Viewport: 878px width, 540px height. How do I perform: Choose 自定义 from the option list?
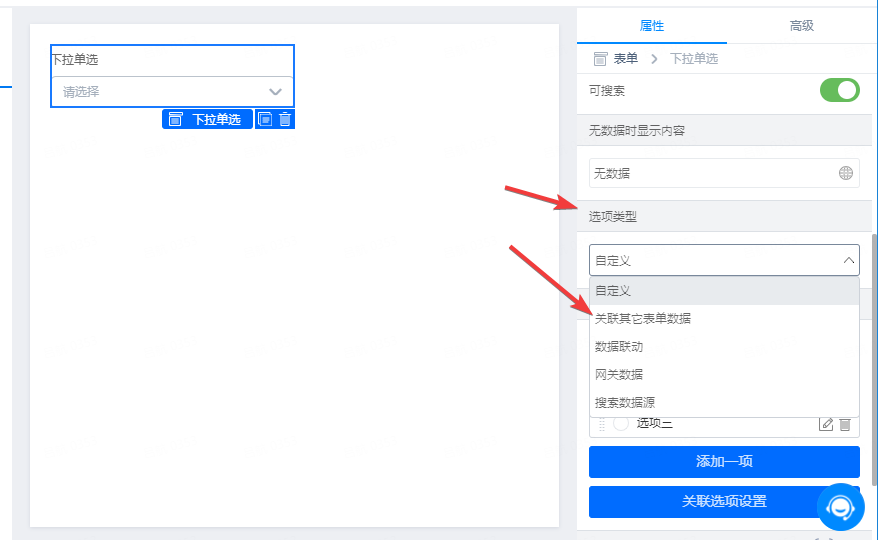(x=724, y=291)
